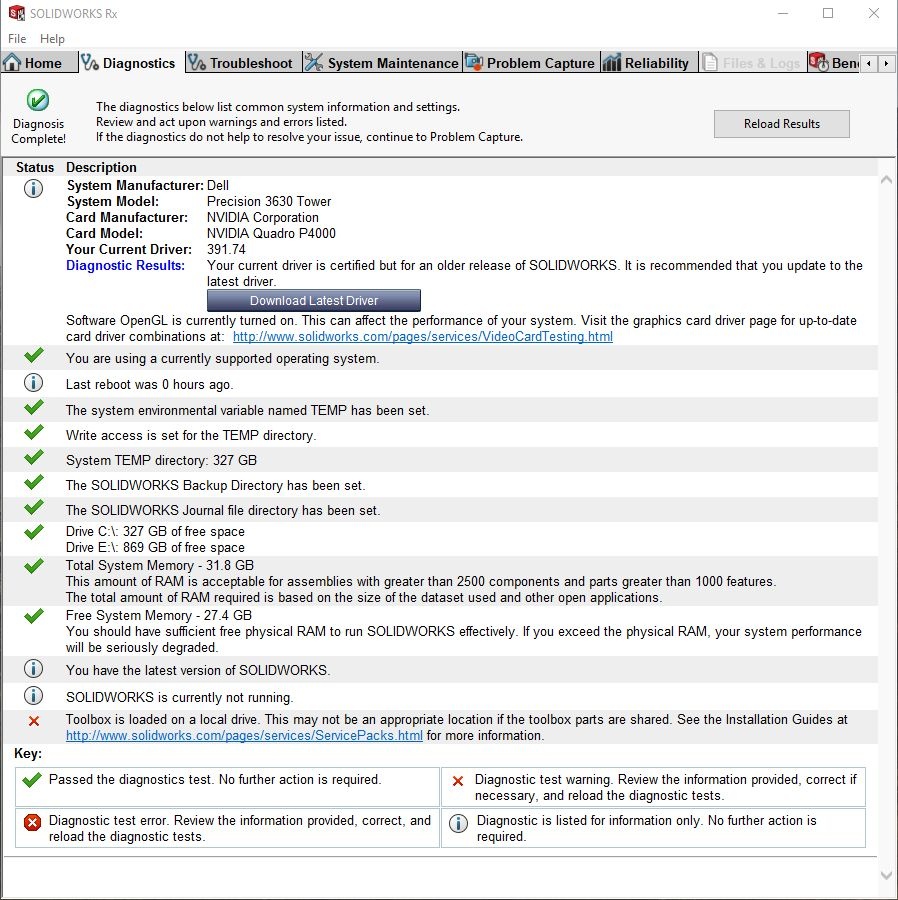Switch to the Troubleshoot tab
The height and width of the screenshot is (900, 898).
coord(243,63)
